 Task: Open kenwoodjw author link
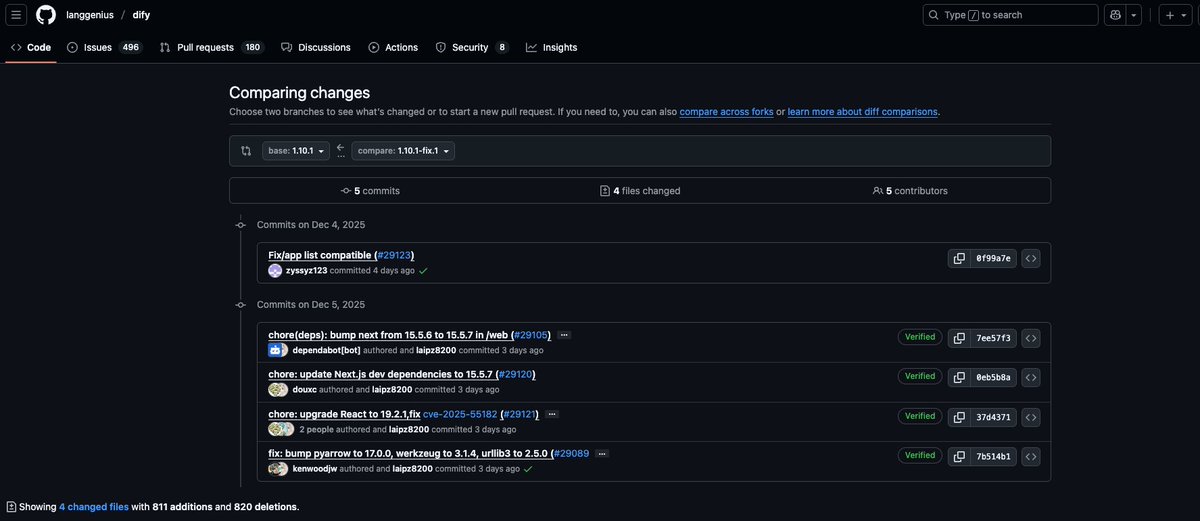point(315,469)
